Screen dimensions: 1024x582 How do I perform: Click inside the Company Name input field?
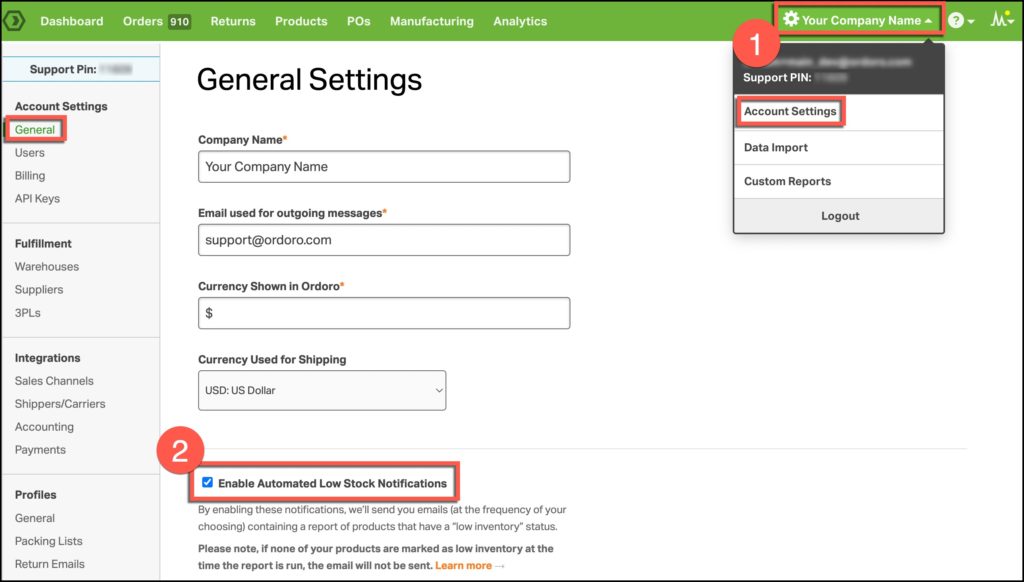click(384, 166)
